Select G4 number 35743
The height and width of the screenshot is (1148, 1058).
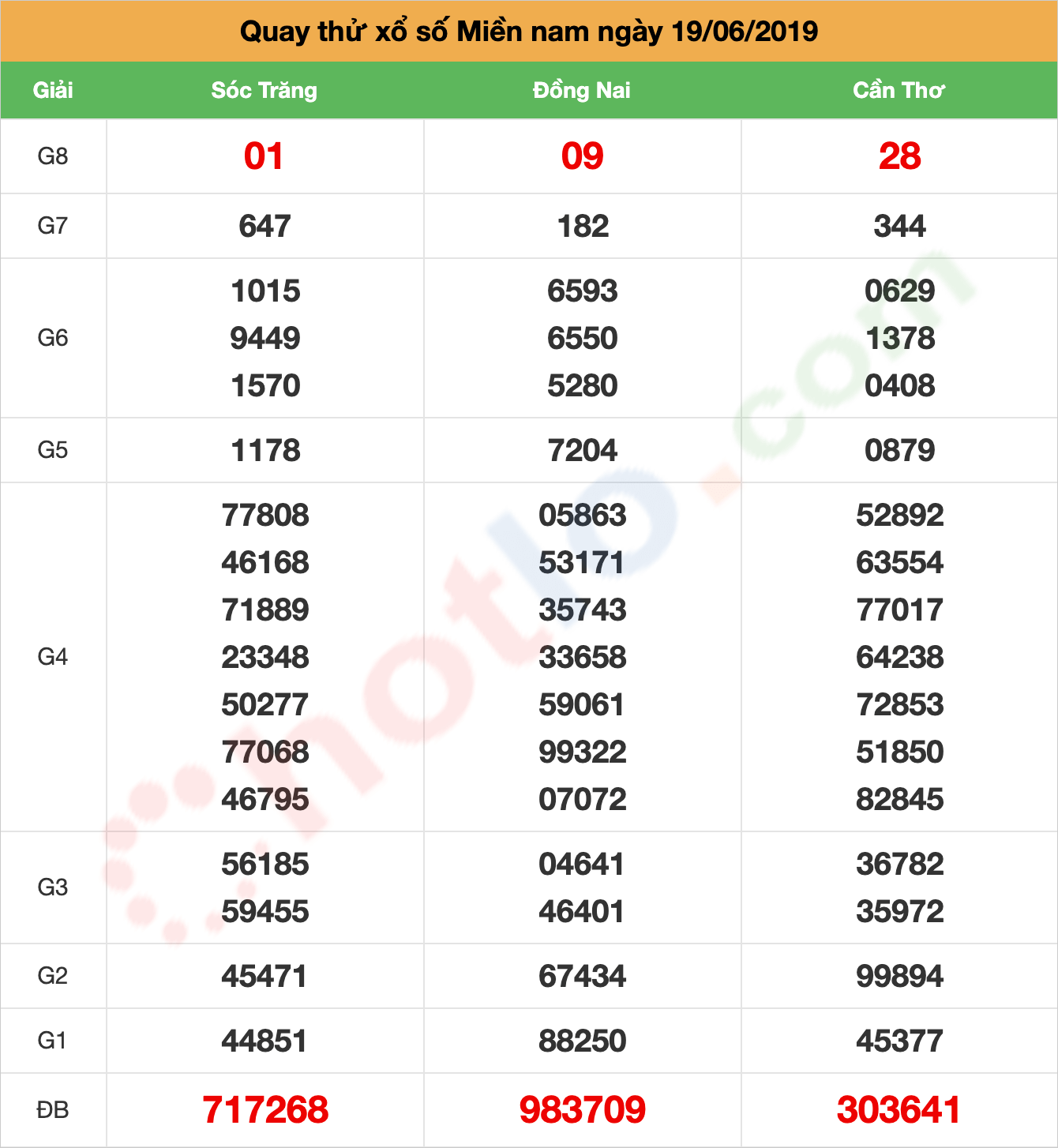[x=583, y=610]
